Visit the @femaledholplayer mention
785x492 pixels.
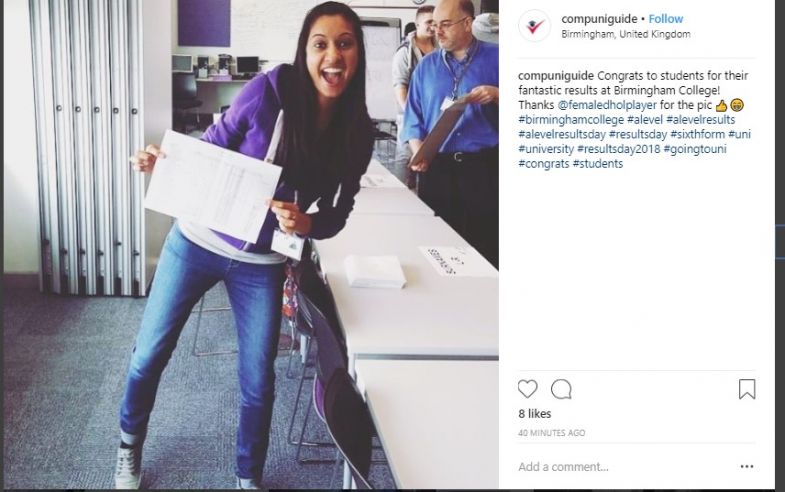(x=607, y=105)
